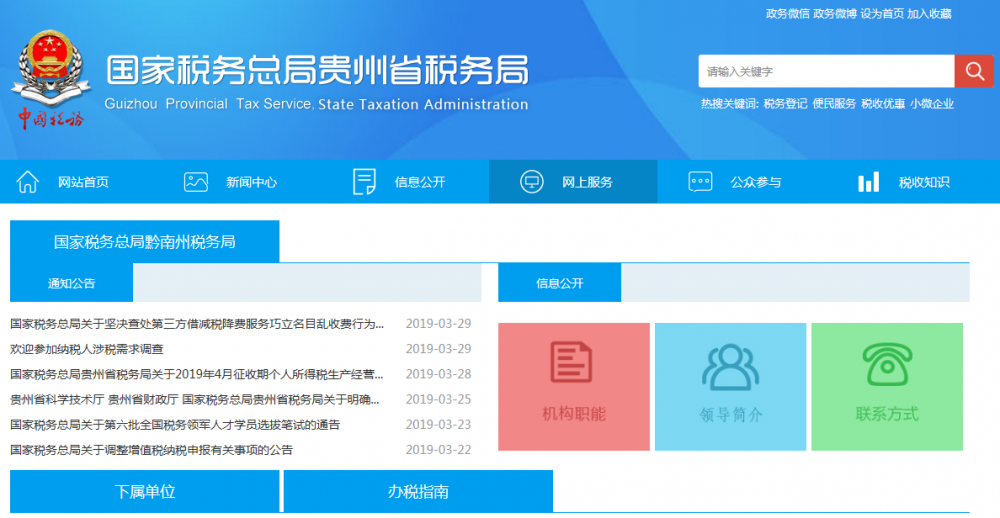Click the 领导简介 tile label
1000x518 pixels.
click(731, 415)
